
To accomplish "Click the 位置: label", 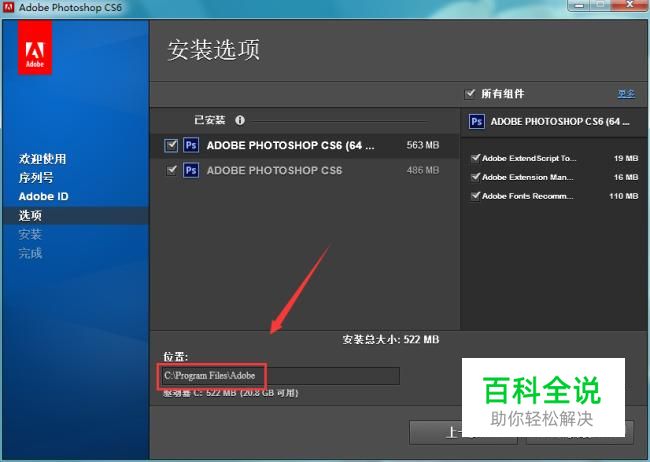I will [x=175, y=357].
